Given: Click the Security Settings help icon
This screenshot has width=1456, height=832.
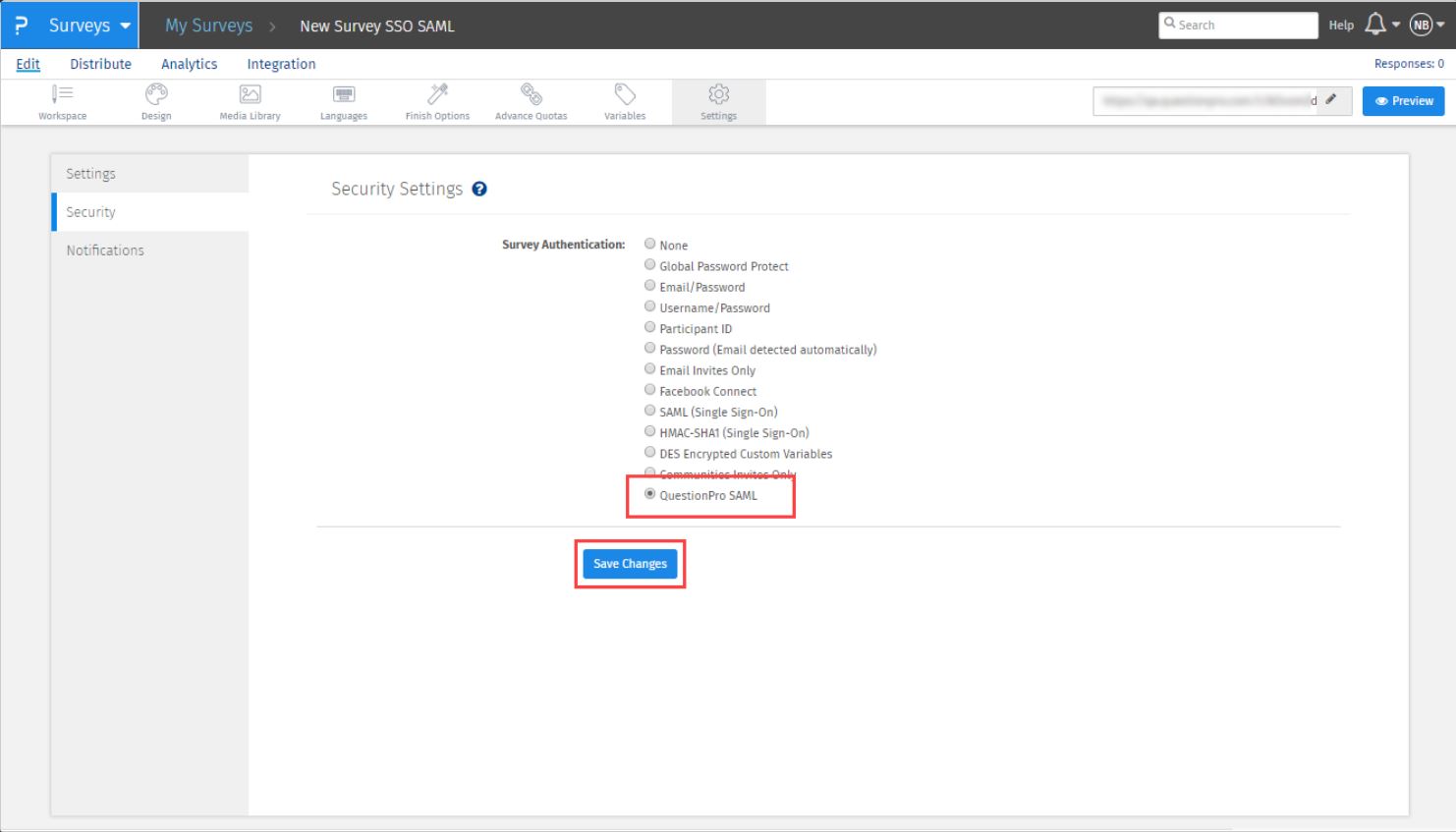Looking at the screenshot, I should (479, 189).
